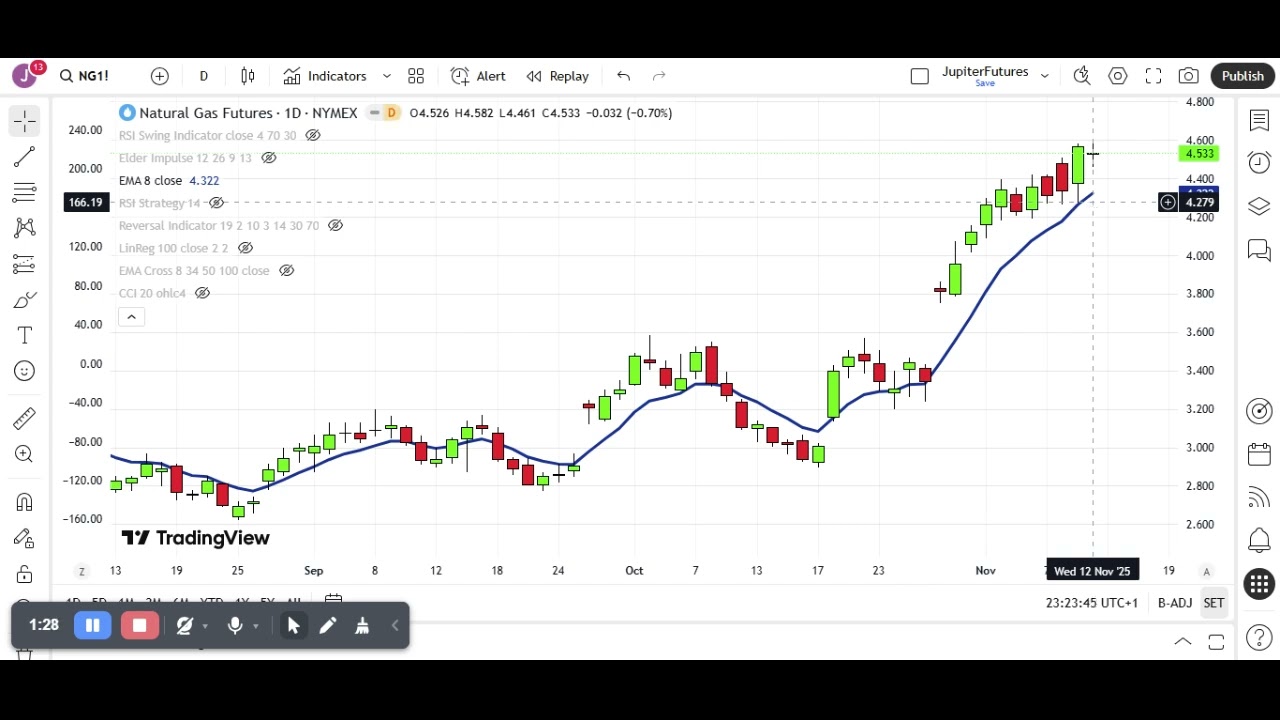Screen dimensions: 1280x720
Task: Unhide the Reversal Indicator
Action: [335, 226]
